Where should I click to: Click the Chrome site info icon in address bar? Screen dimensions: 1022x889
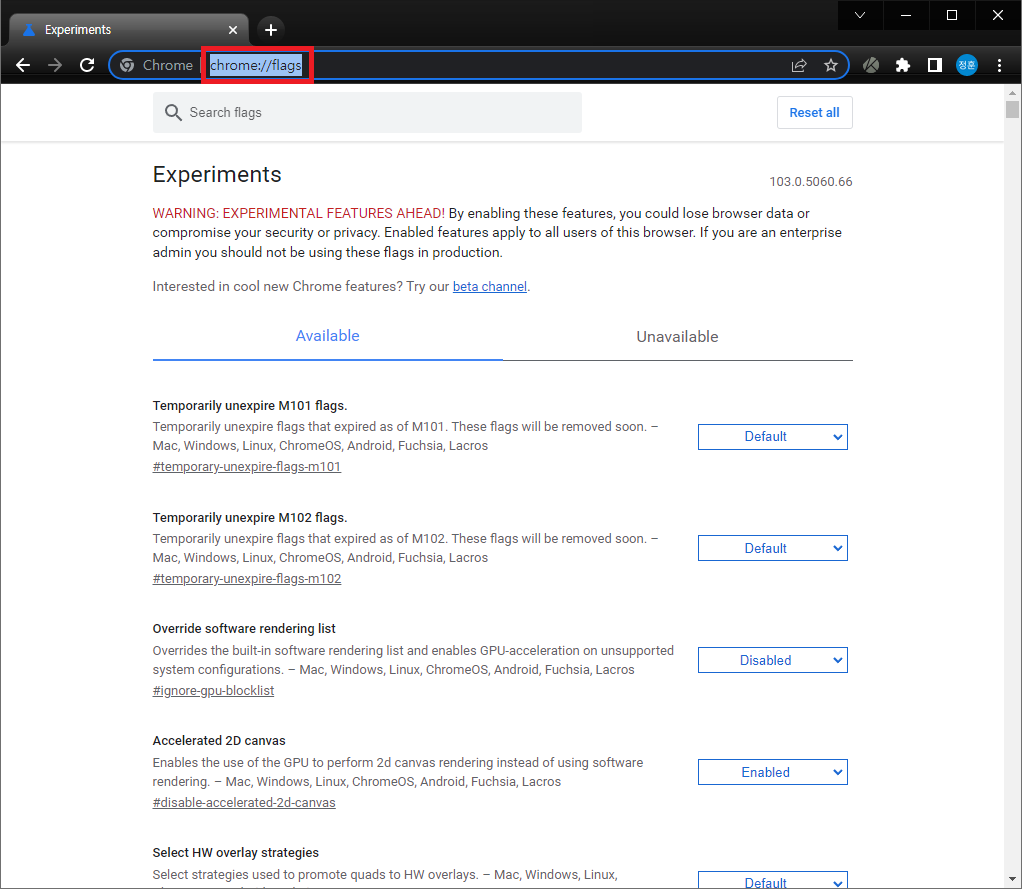pyautogui.click(x=127, y=65)
